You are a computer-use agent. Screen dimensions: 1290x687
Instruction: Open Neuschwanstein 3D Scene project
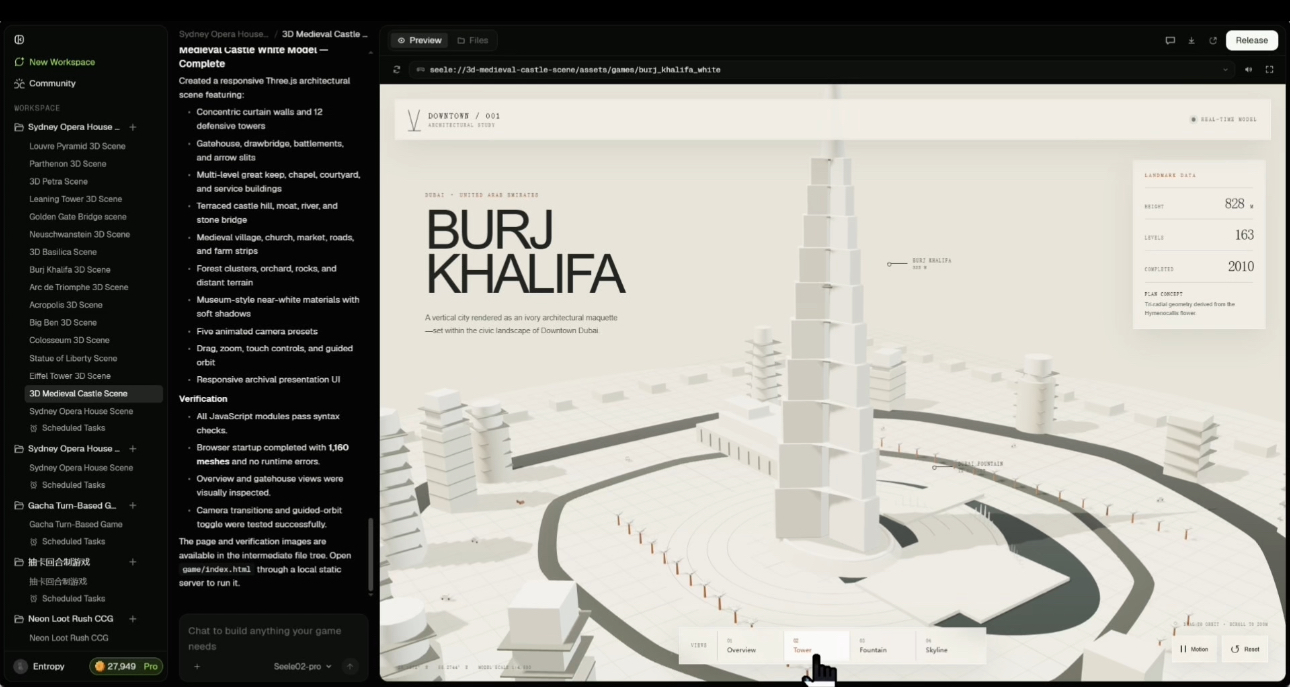[x=80, y=235]
